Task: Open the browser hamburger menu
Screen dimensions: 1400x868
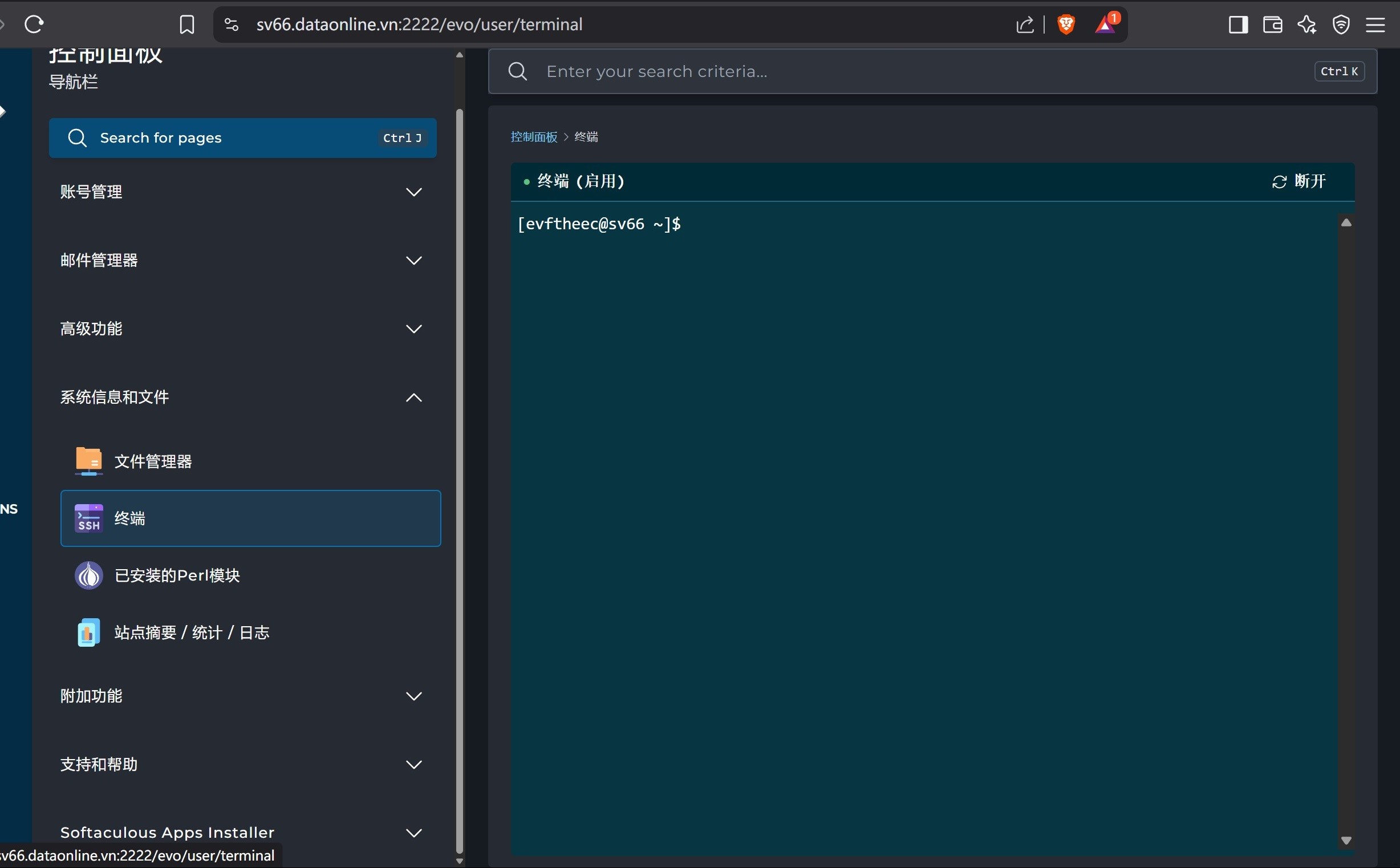Action: (x=1375, y=25)
